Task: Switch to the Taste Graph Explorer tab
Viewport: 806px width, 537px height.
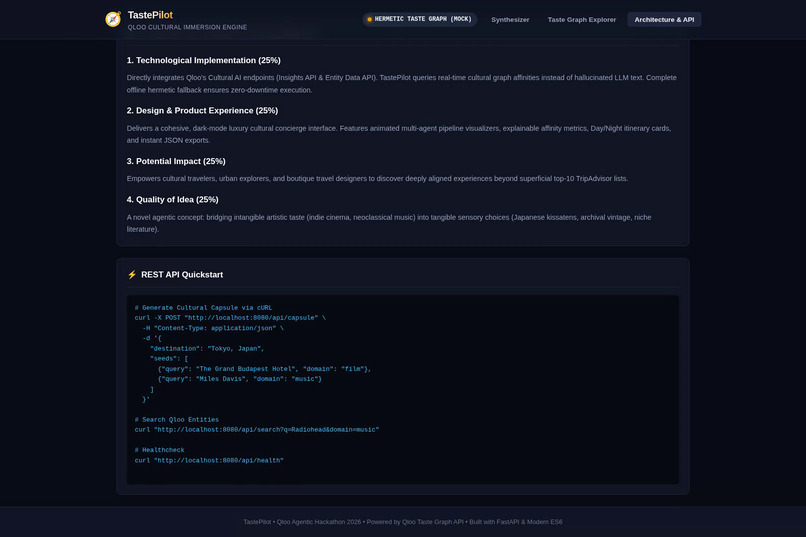Action: [581, 20]
